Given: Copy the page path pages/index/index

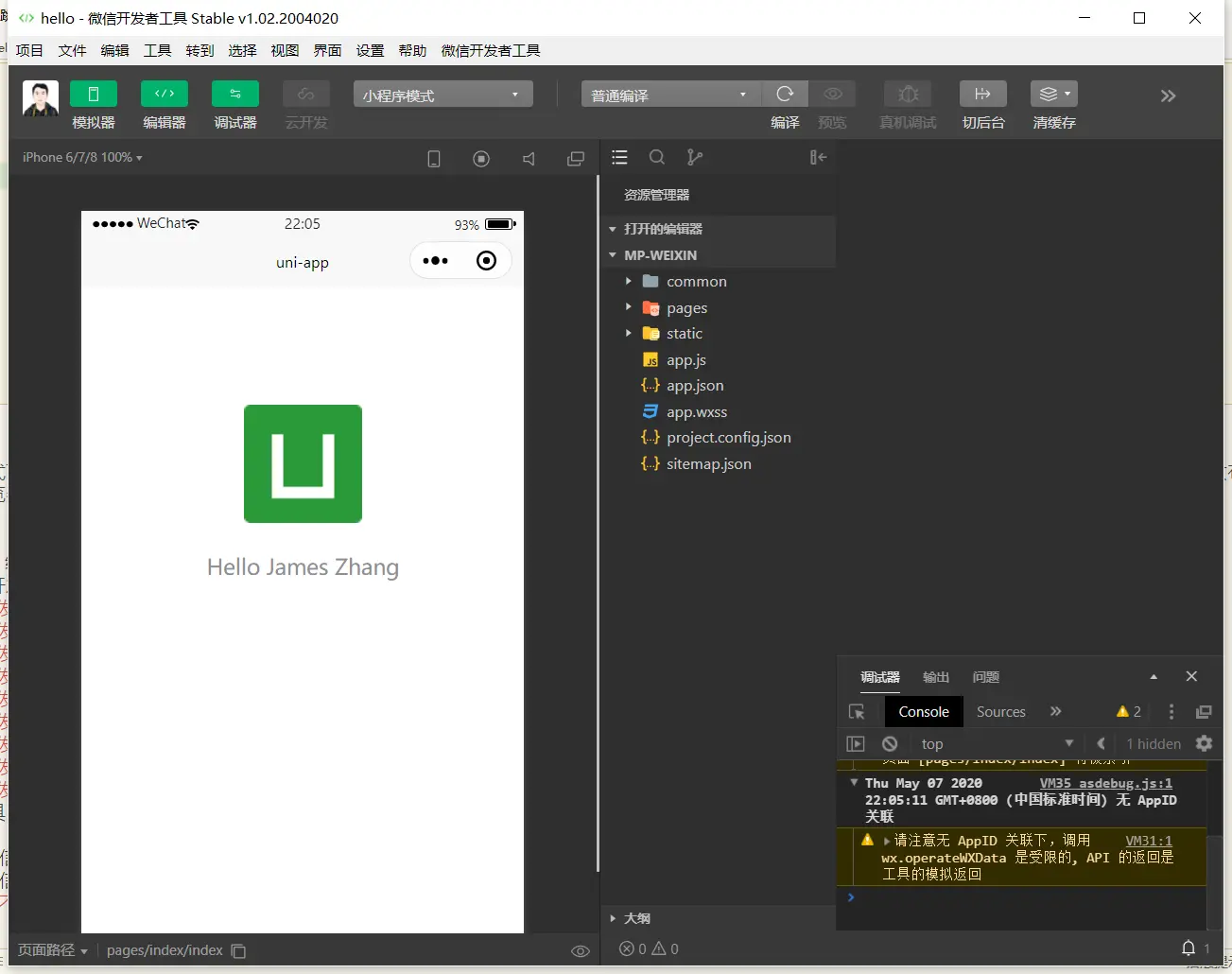Looking at the screenshot, I should pos(238,951).
